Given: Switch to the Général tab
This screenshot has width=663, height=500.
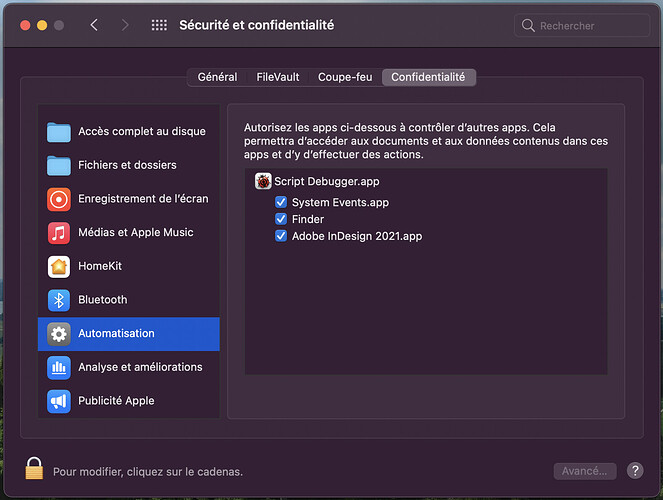Looking at the screenshot, I should tap(217, 77).
